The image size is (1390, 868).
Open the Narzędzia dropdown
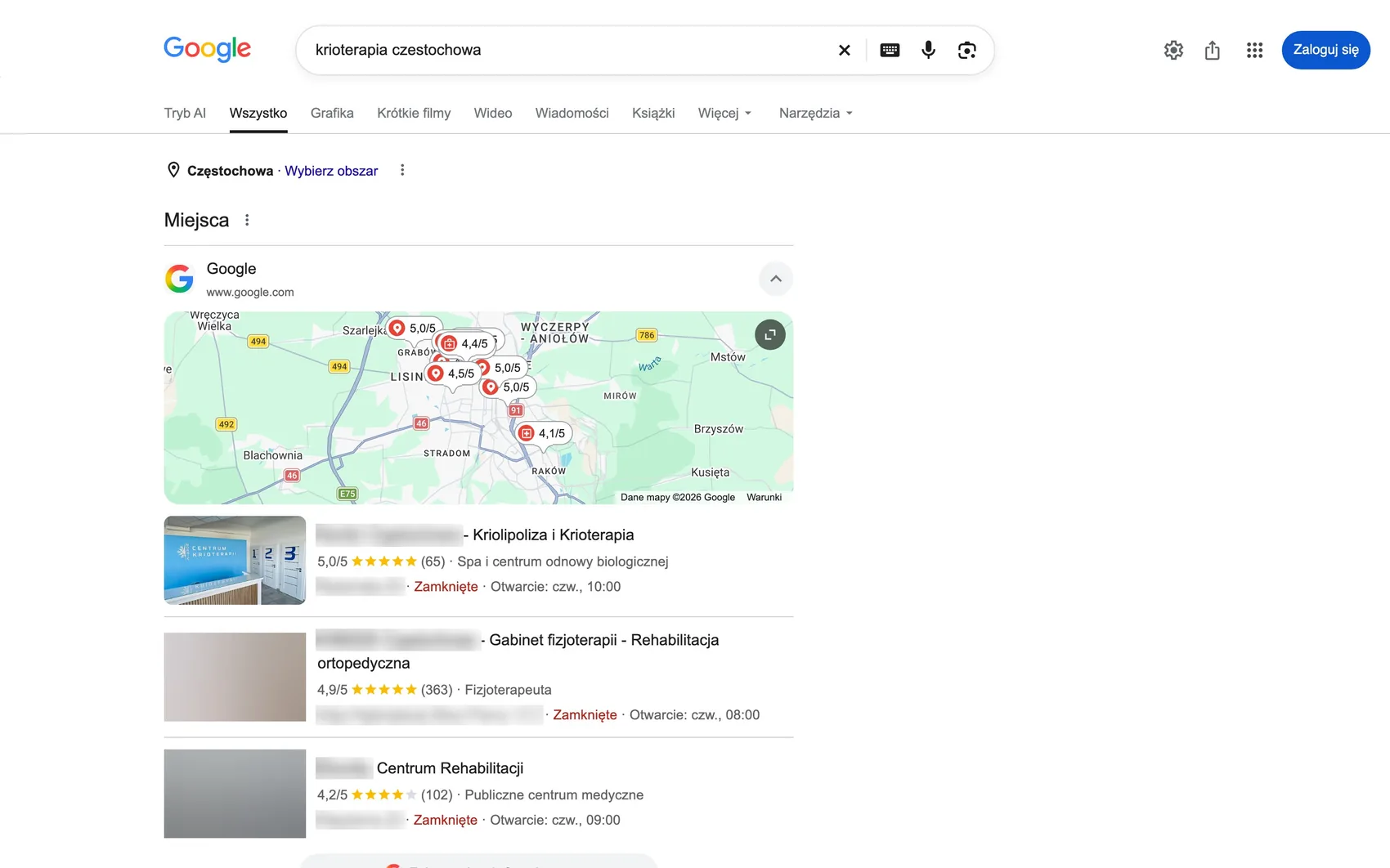point(816,113)
